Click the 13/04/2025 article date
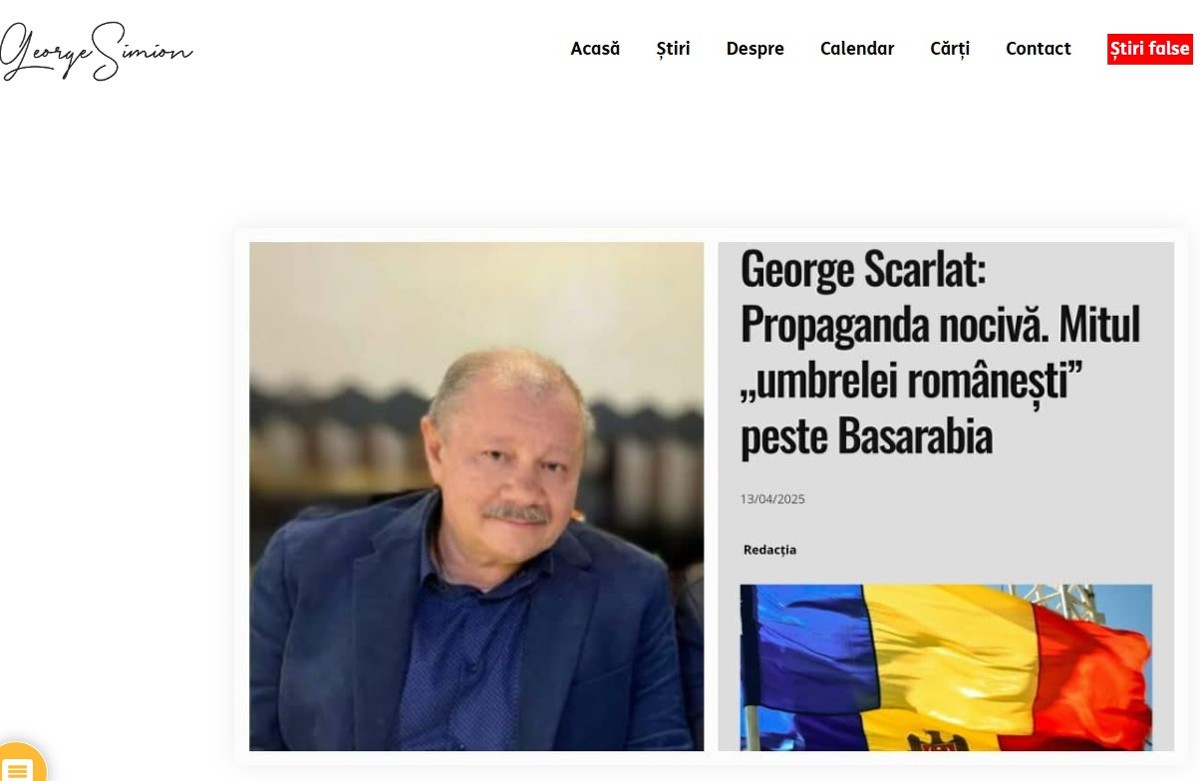 click(x=773, y=499)
